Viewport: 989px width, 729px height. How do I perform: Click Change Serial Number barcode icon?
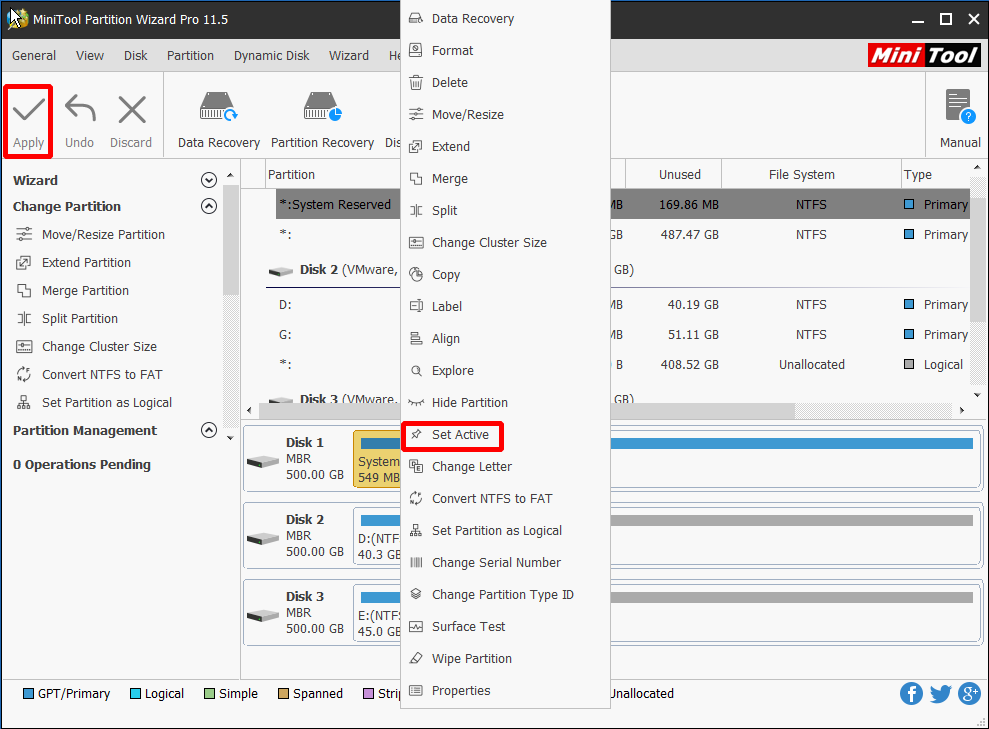[416, 563]
